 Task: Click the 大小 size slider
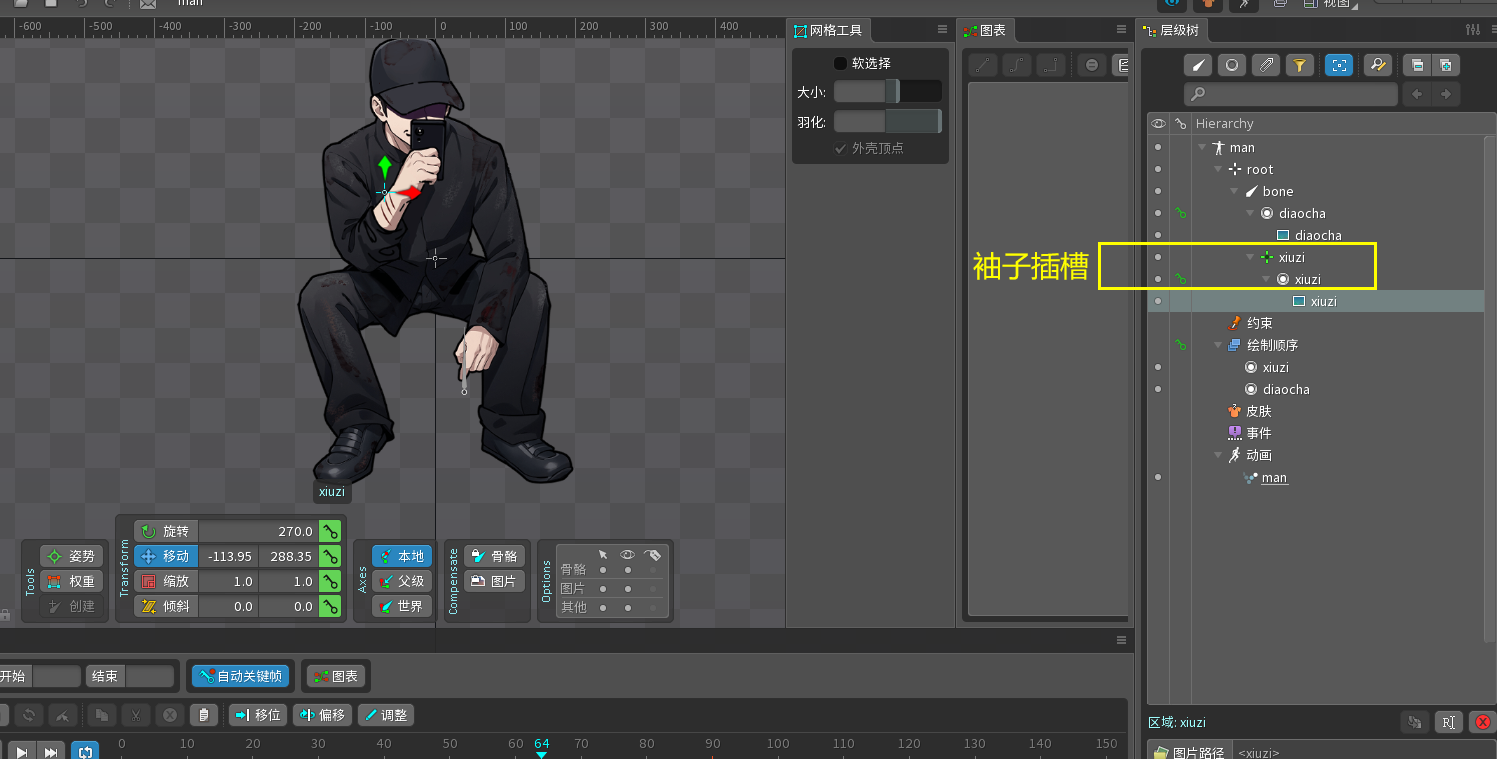click(x=887, y=92)
